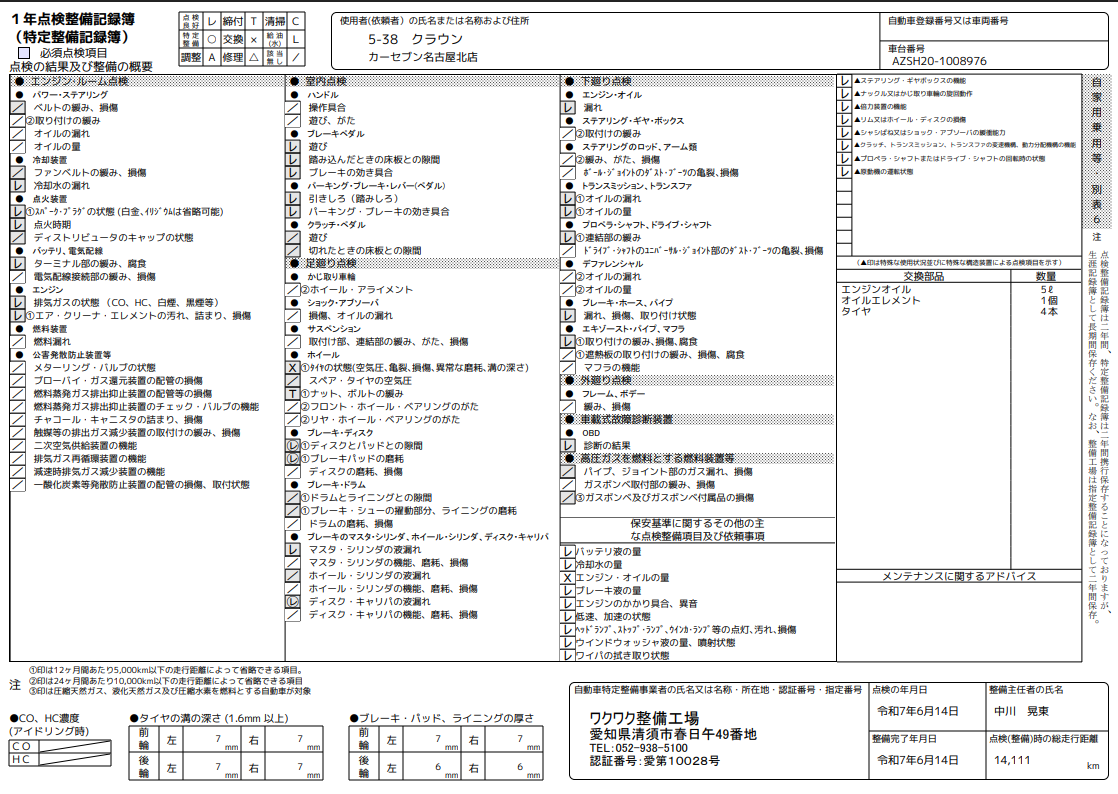Tick the メターリング・バルブの状態 checkbox
The width and height of the screenshot is (1118, 794).
click(x=18, y=368)
